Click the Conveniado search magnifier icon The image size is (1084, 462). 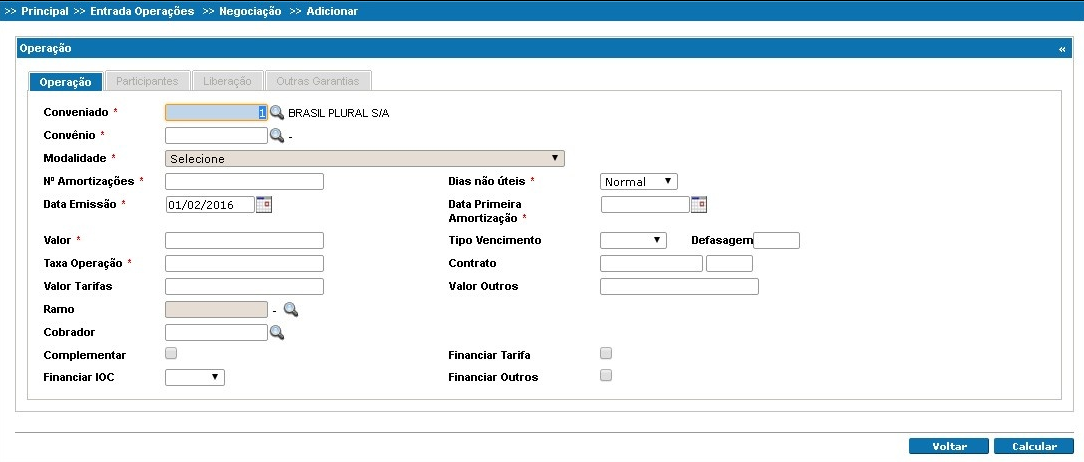tap(277, 113)
